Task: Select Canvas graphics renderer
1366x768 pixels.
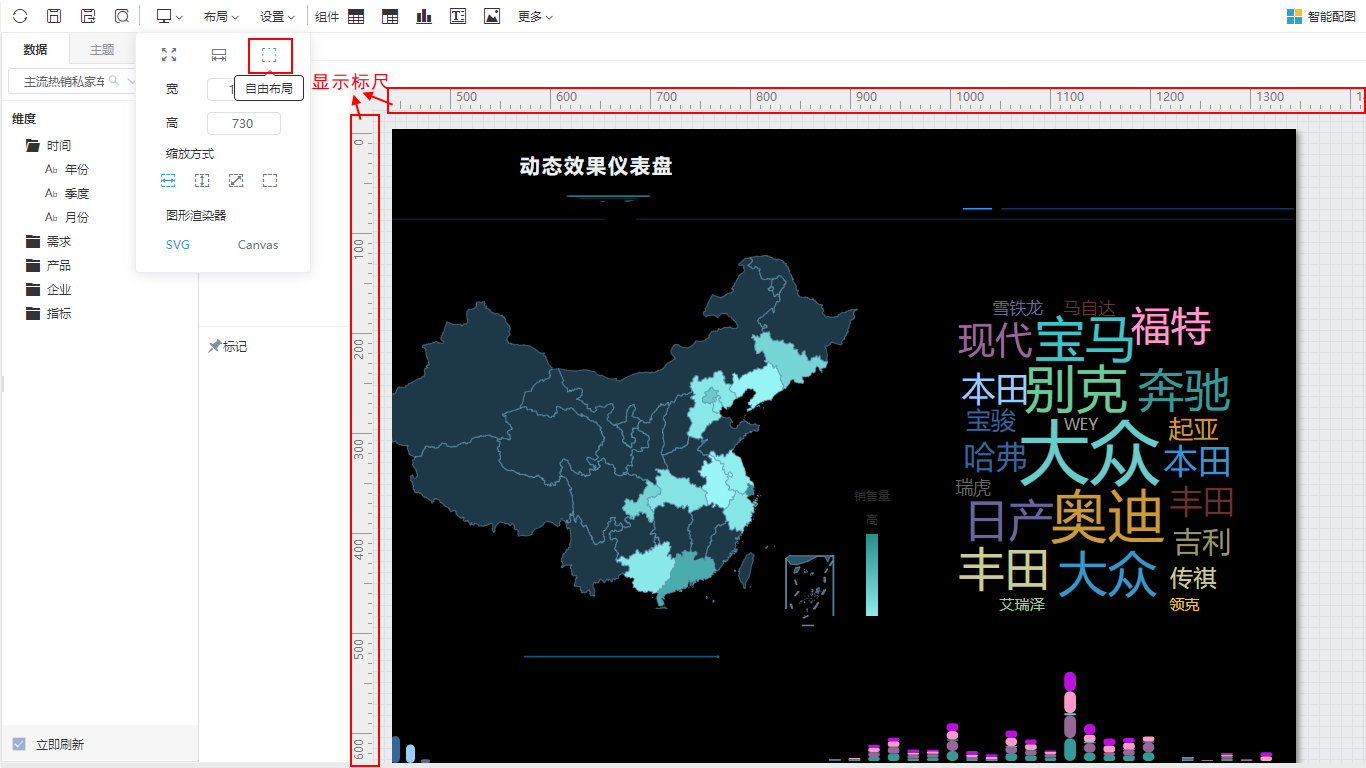Action: (258, 245)
